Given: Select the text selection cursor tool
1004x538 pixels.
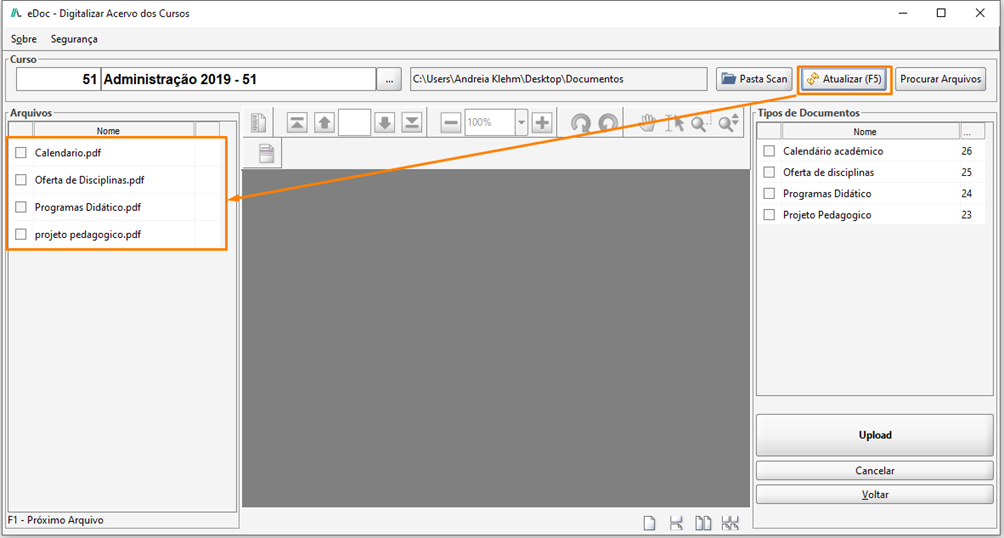Looking at the screenshot, I should (x=675, y=122).
